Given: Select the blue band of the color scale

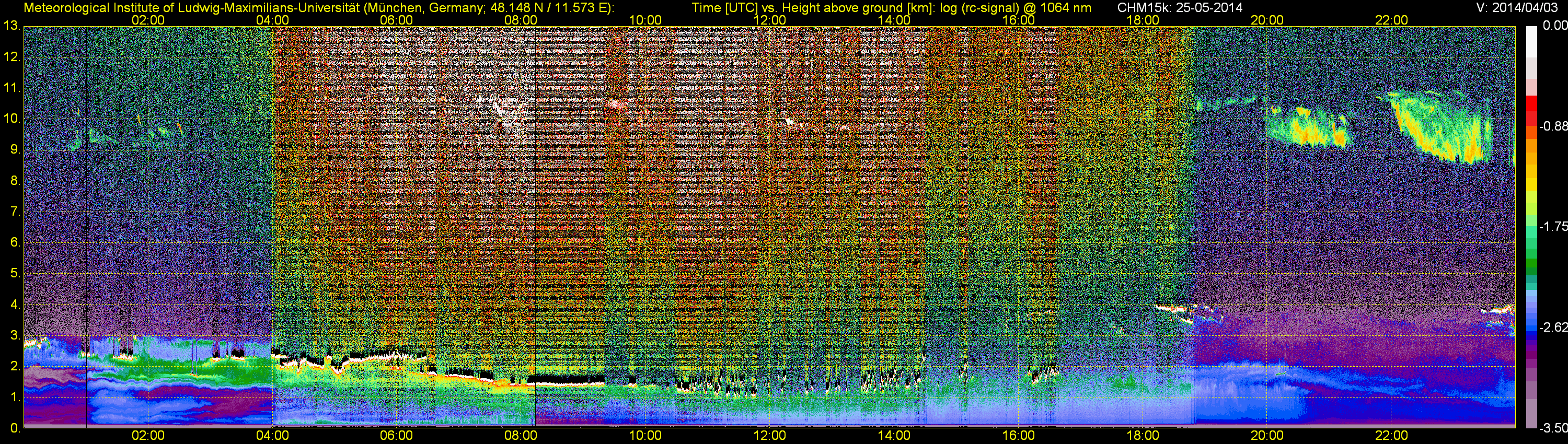Looking at the screenshot, I should click(x=1531, y=329).
